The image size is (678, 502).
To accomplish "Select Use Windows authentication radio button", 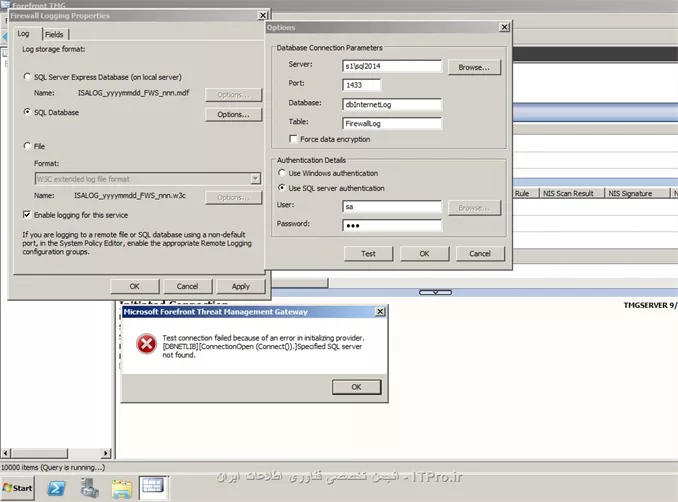I will [282, 173].
